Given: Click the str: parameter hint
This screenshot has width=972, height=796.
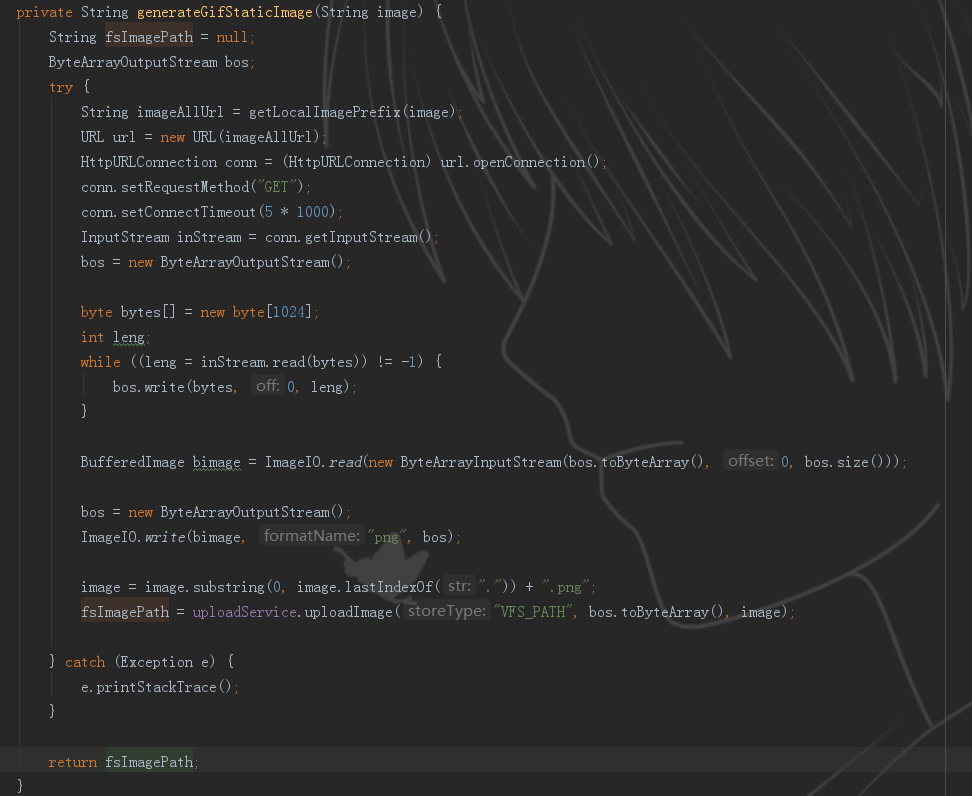Looking at the screenshot, I should tap(459, 586).
